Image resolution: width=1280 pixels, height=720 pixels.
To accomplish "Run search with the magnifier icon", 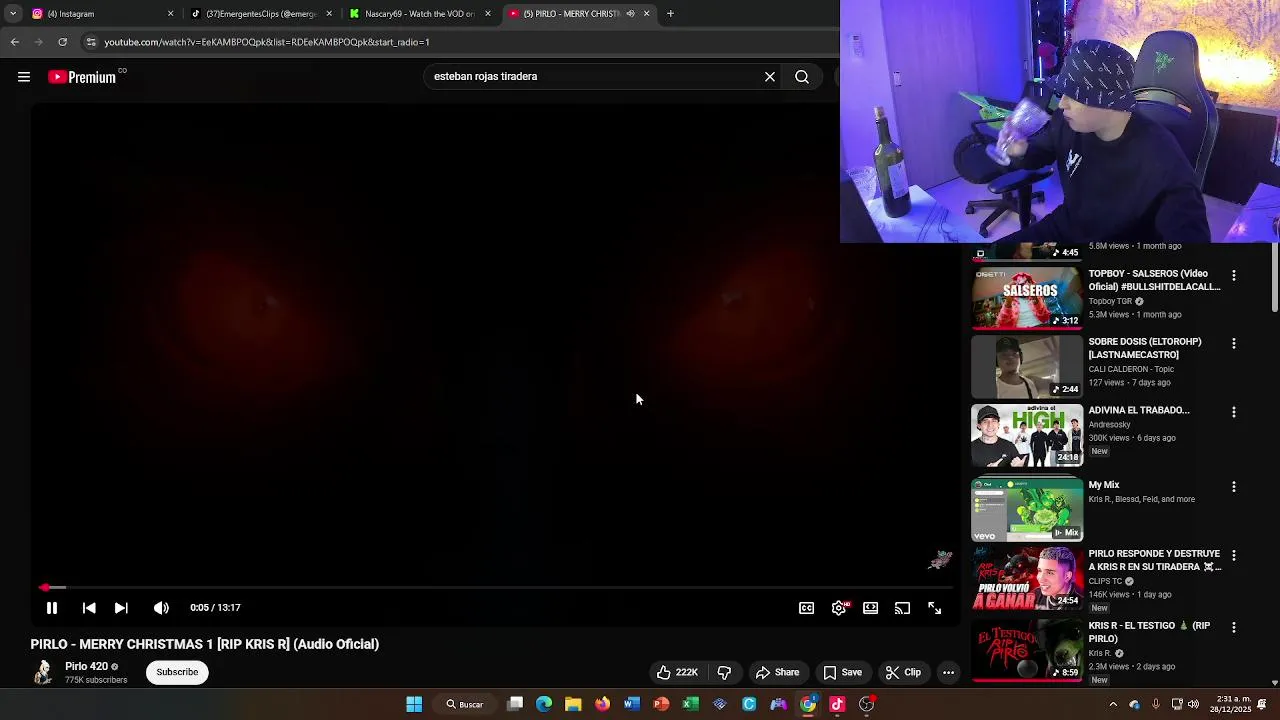I will click(x=802, y=77).
